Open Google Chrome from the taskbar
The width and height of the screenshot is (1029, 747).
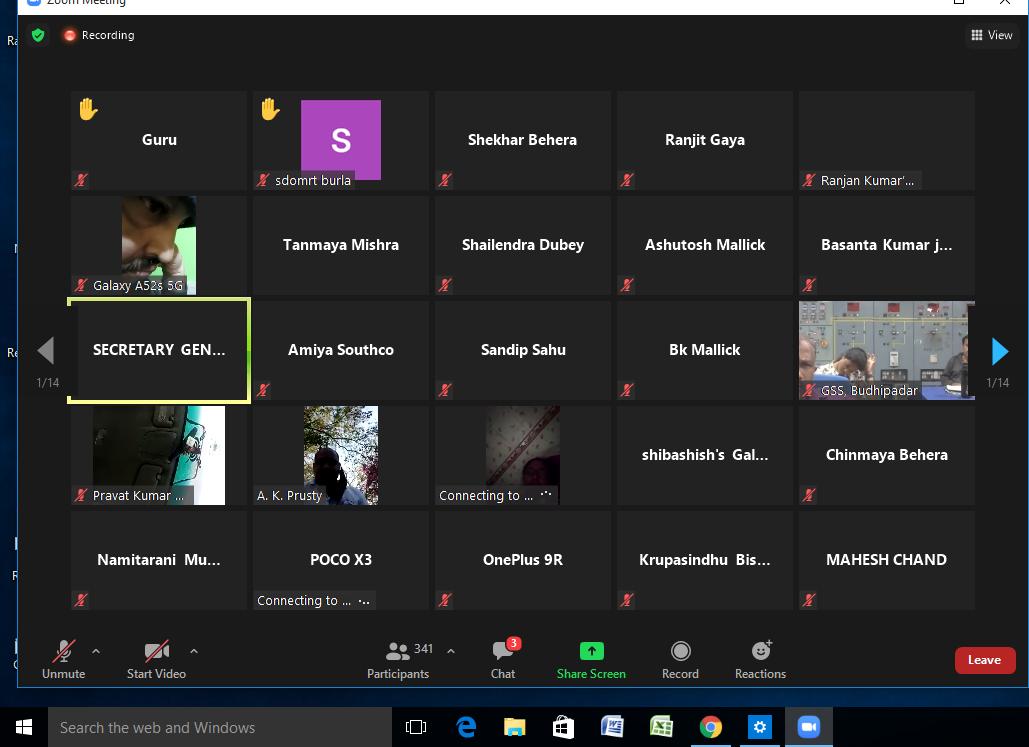coord(711,727)
